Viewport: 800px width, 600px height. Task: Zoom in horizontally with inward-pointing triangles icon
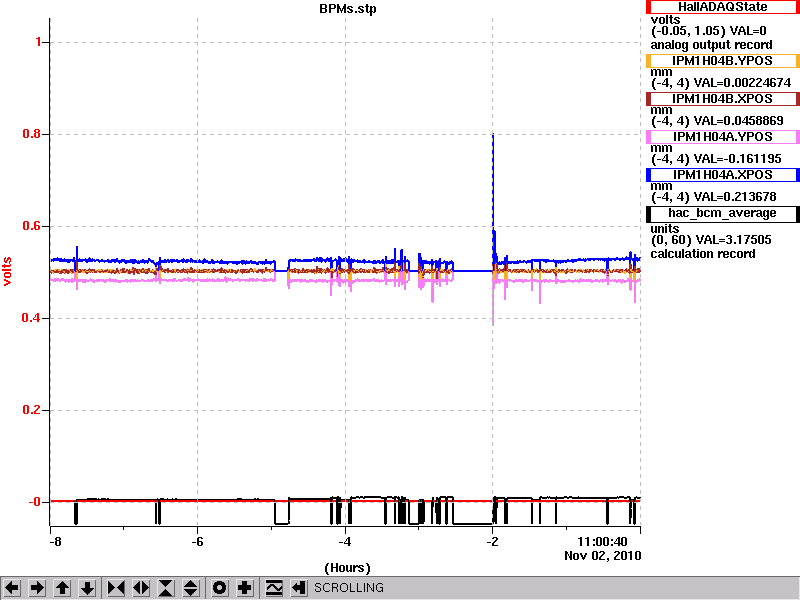(x=116, y=588)
